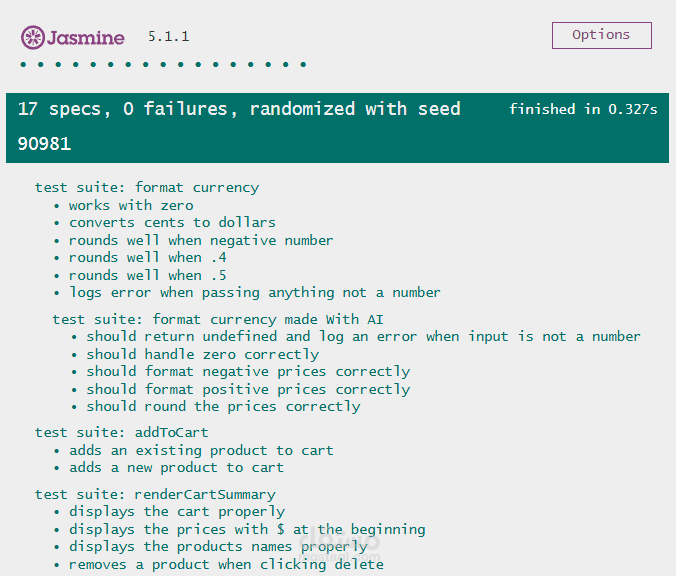The height and width of the screenshot is (576, 679).
Task: Click the first passing spec dot
Action: point(23,65)
